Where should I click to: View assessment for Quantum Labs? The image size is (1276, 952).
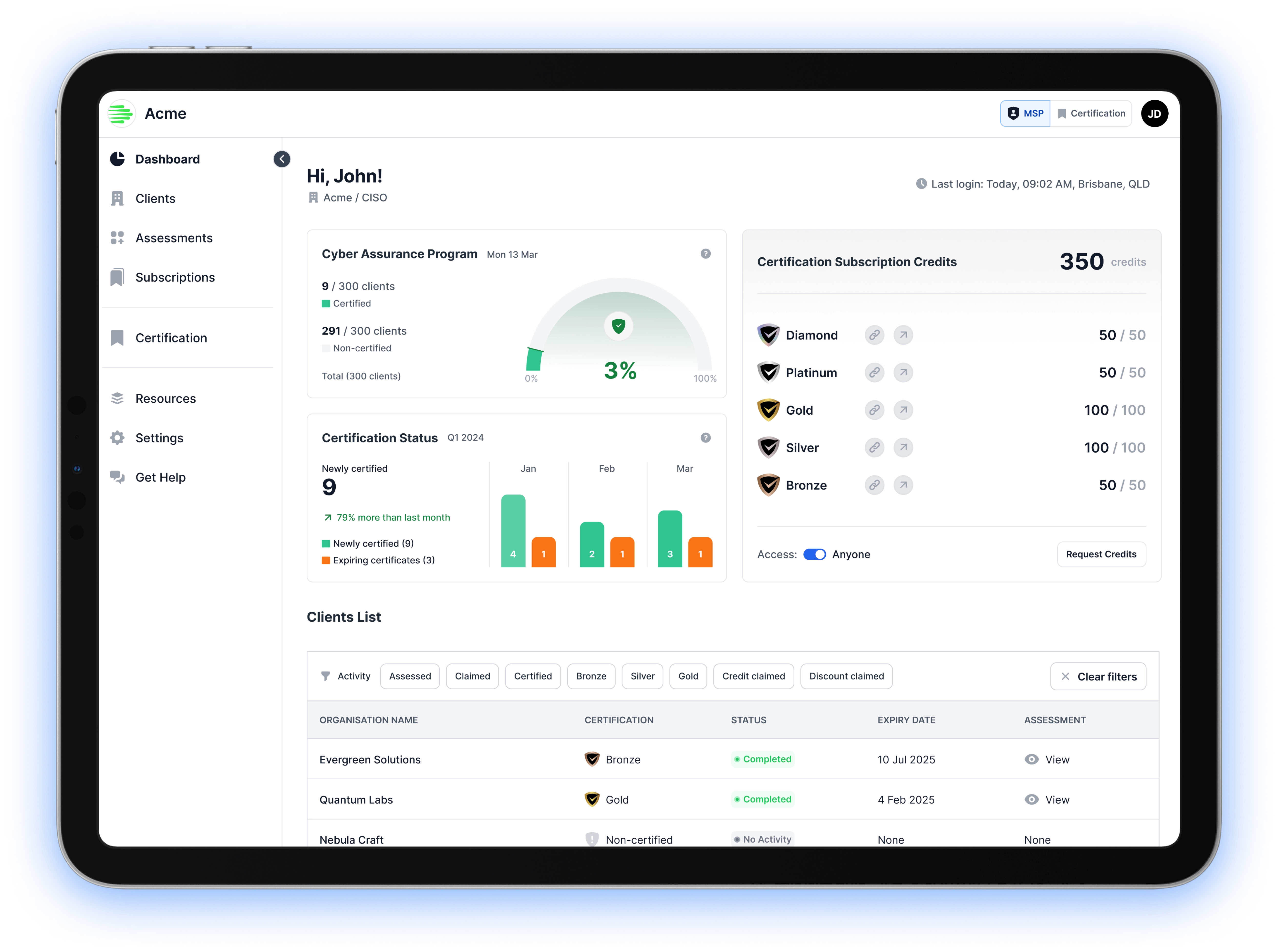(x=1047, y=800)
